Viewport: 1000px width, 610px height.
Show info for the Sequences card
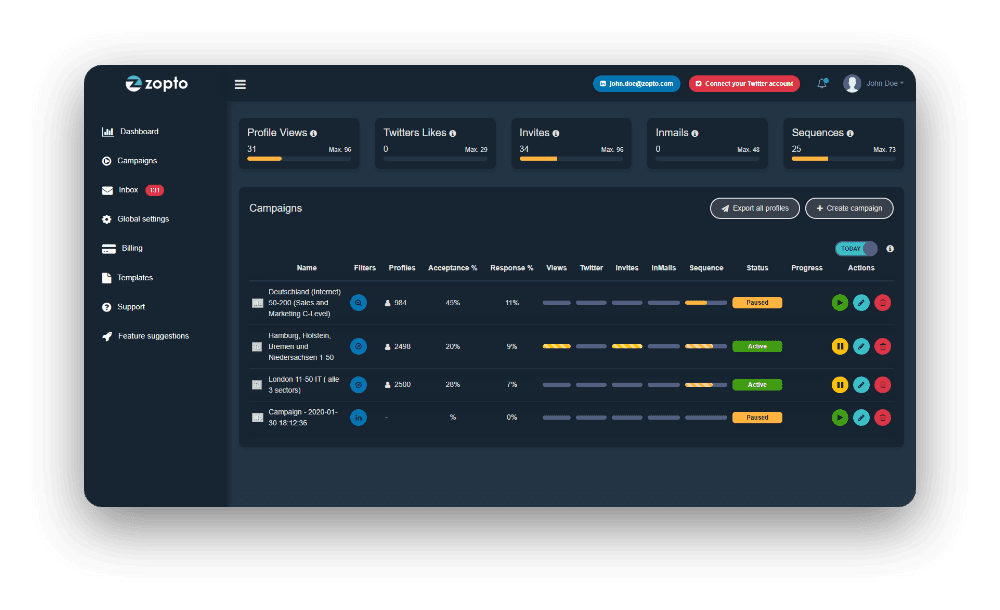point(849,133)
